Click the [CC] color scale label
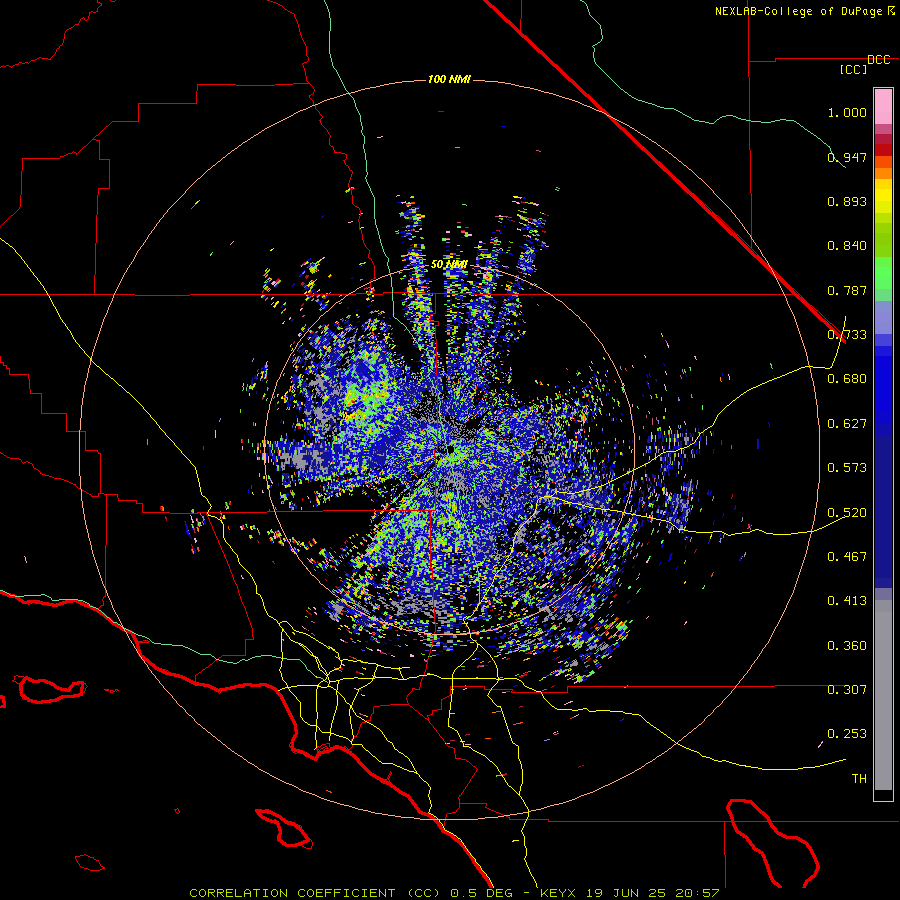The width and height of the screenshot is (900, 900). pos(854,69)
